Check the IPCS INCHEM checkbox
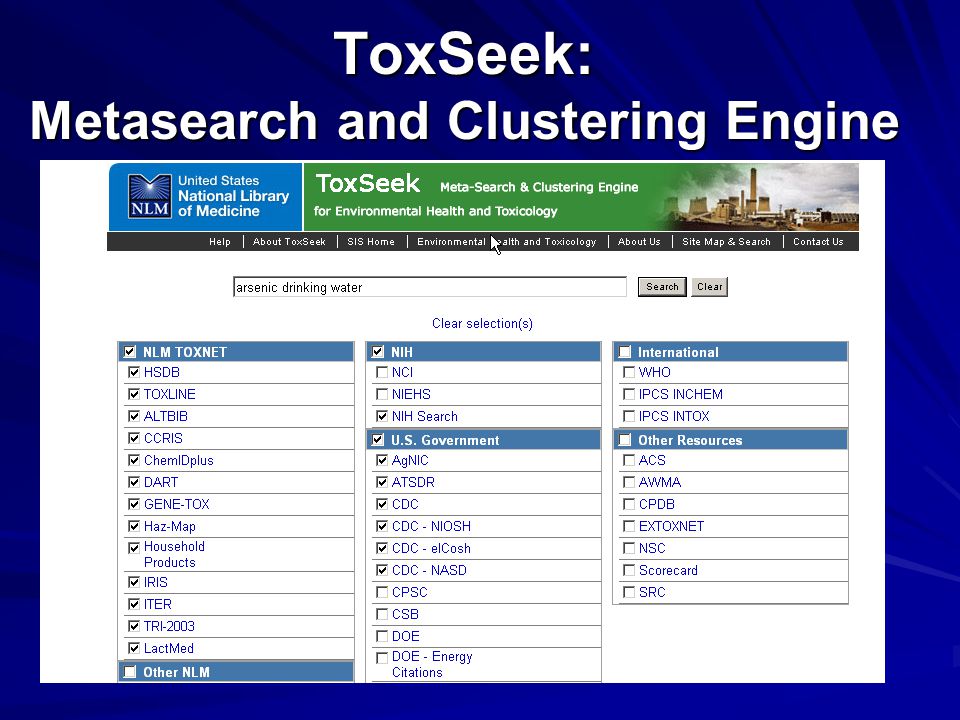Screen dimensions: 960x720 pos(629,394)
